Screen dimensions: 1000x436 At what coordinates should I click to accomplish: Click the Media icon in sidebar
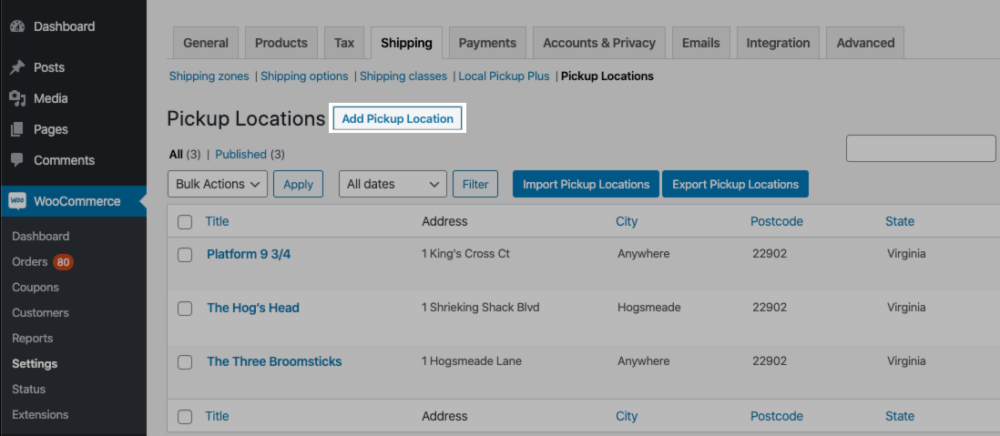17,99
